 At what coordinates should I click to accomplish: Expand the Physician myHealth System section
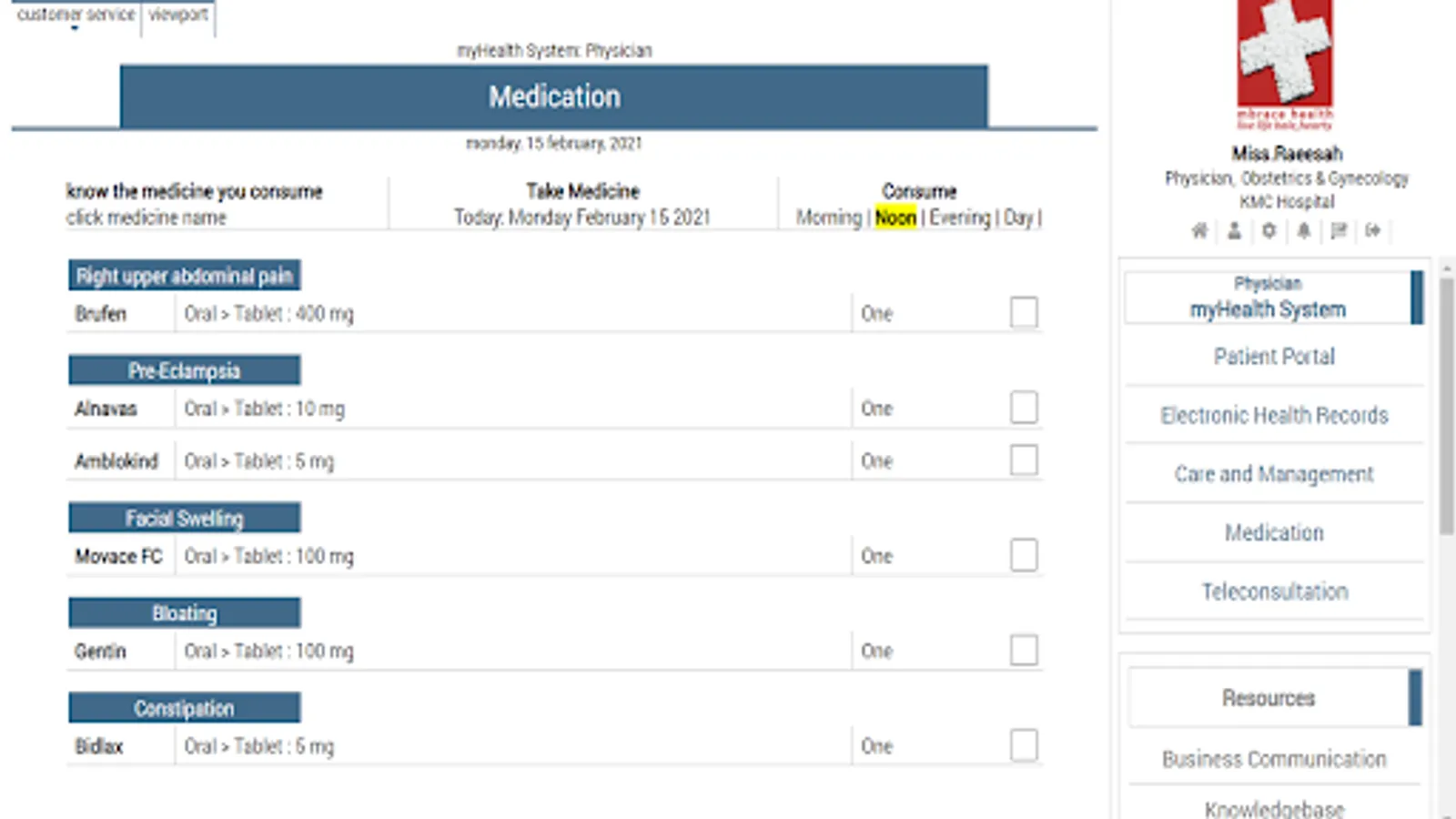pos(1268,298)
